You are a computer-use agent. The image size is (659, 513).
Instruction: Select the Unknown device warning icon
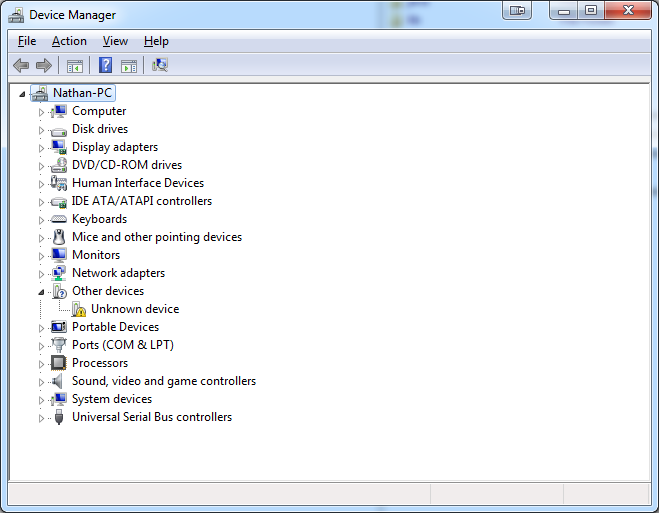[79, 310]
